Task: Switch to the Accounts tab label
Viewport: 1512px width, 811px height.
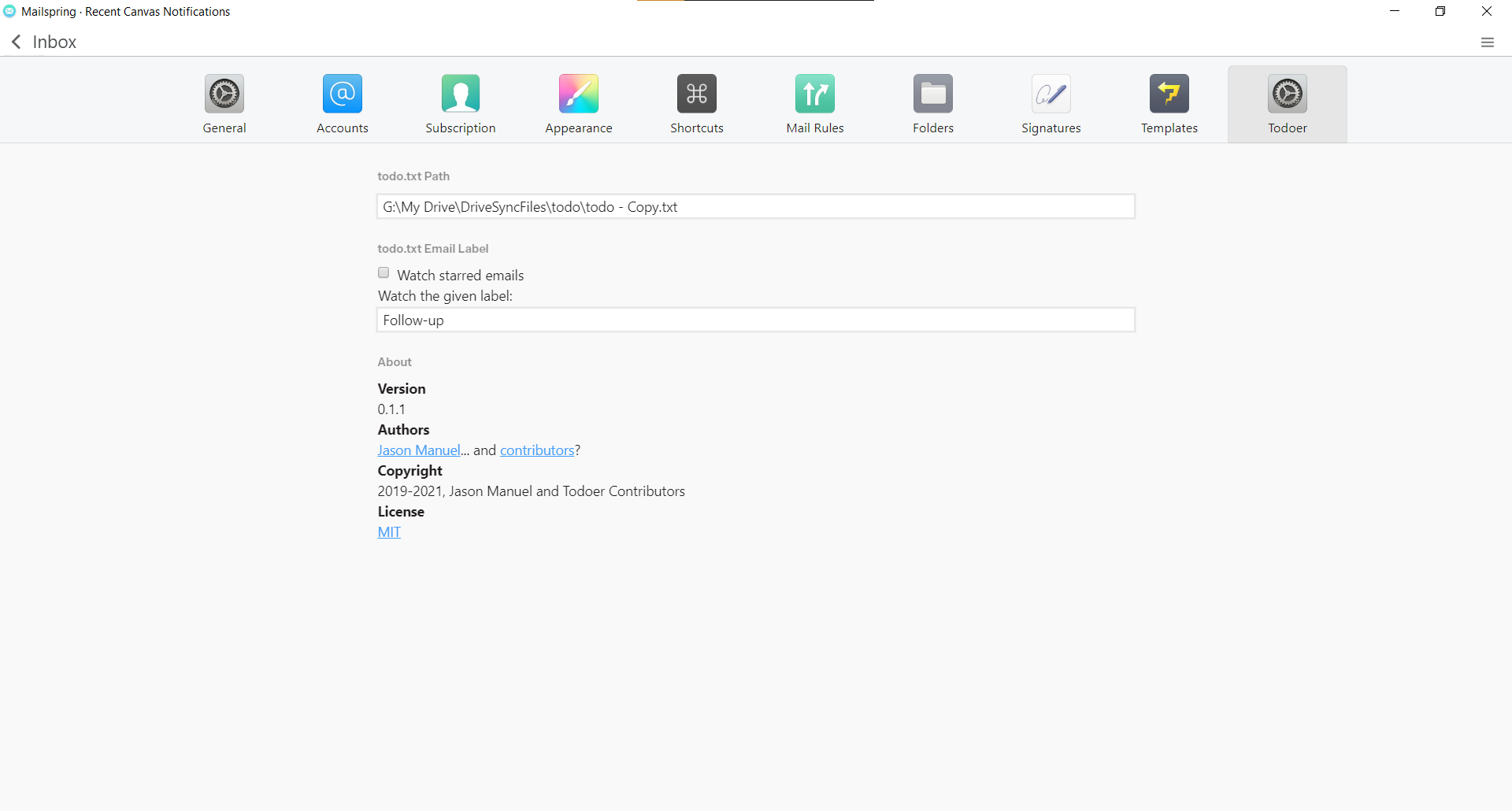Action: point(343,128)
